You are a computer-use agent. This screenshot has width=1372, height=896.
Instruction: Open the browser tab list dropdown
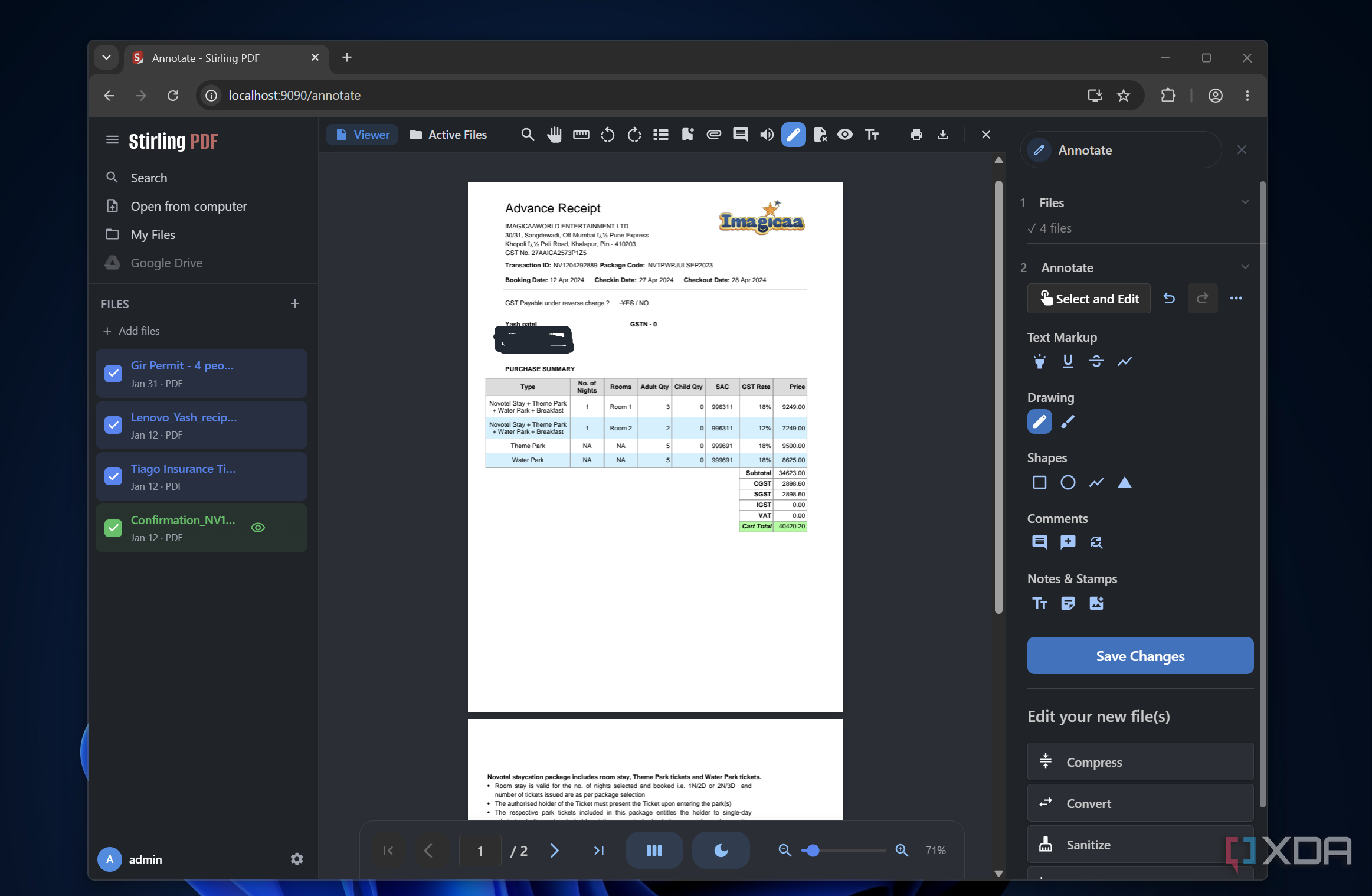106,58
